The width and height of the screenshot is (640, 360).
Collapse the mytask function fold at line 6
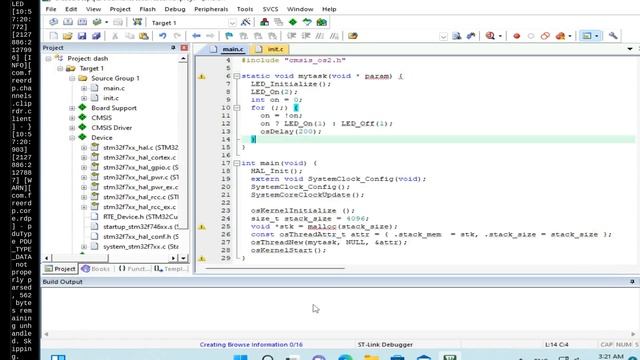click(237, 76)
